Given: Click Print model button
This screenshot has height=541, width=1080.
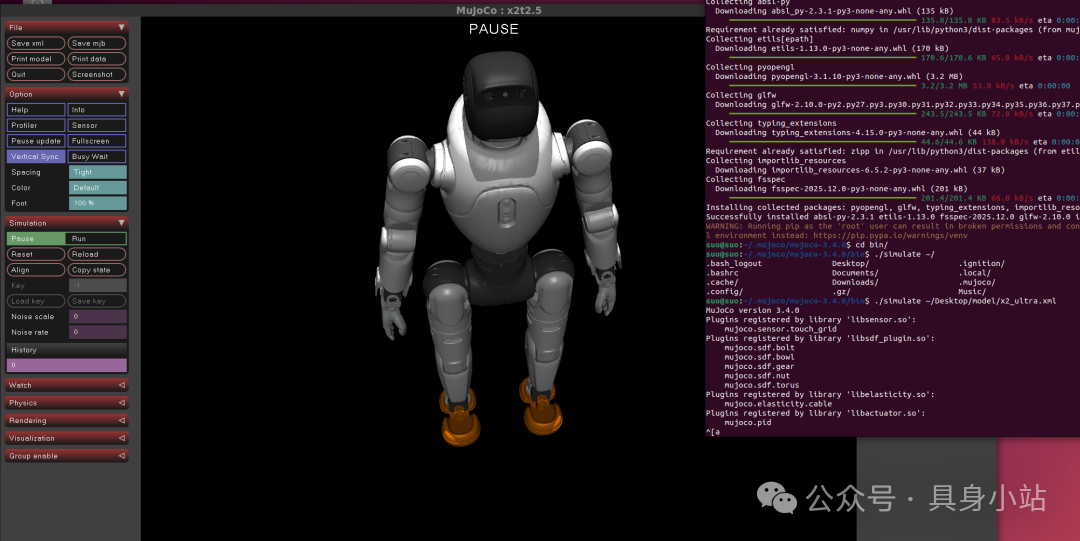Looking at the screenshot, I should tap(36, 59).
